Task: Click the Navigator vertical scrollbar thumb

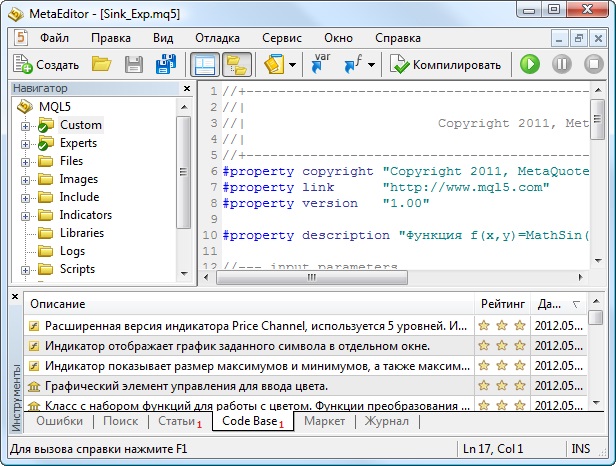Action: tap(183, 172)
